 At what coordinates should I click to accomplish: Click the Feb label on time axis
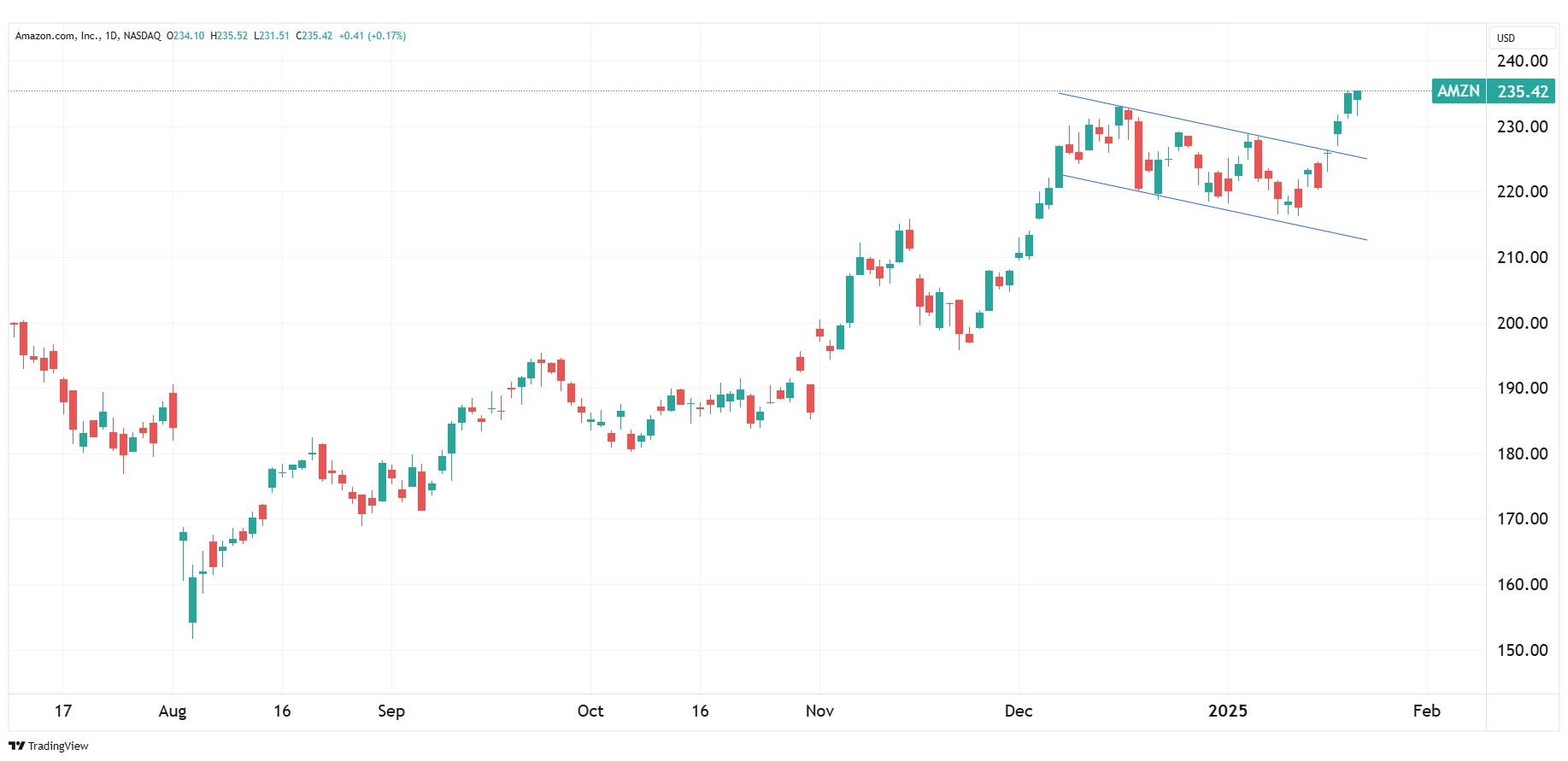1427,711
